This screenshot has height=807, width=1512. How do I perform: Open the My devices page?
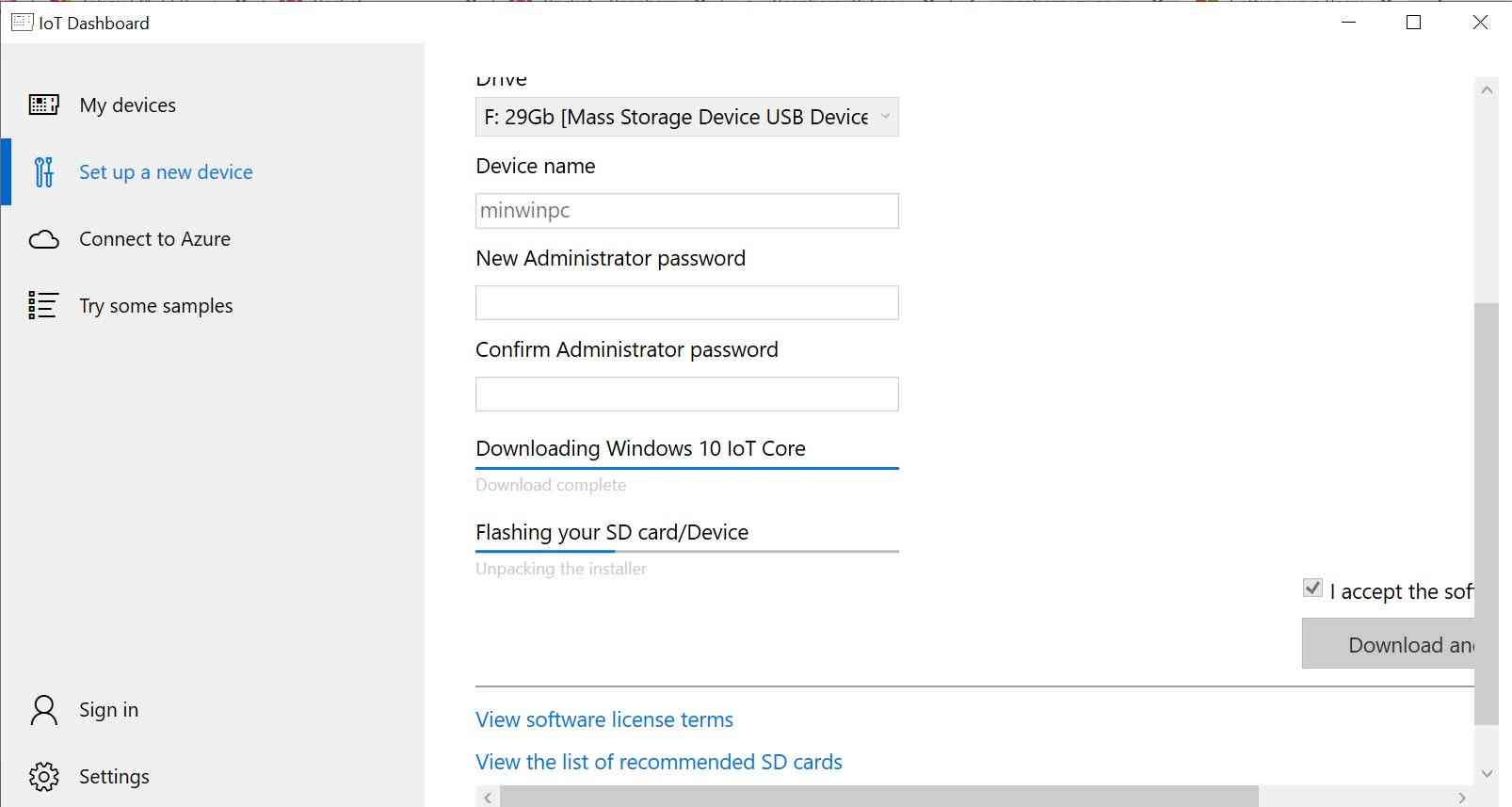coord(127,105)
